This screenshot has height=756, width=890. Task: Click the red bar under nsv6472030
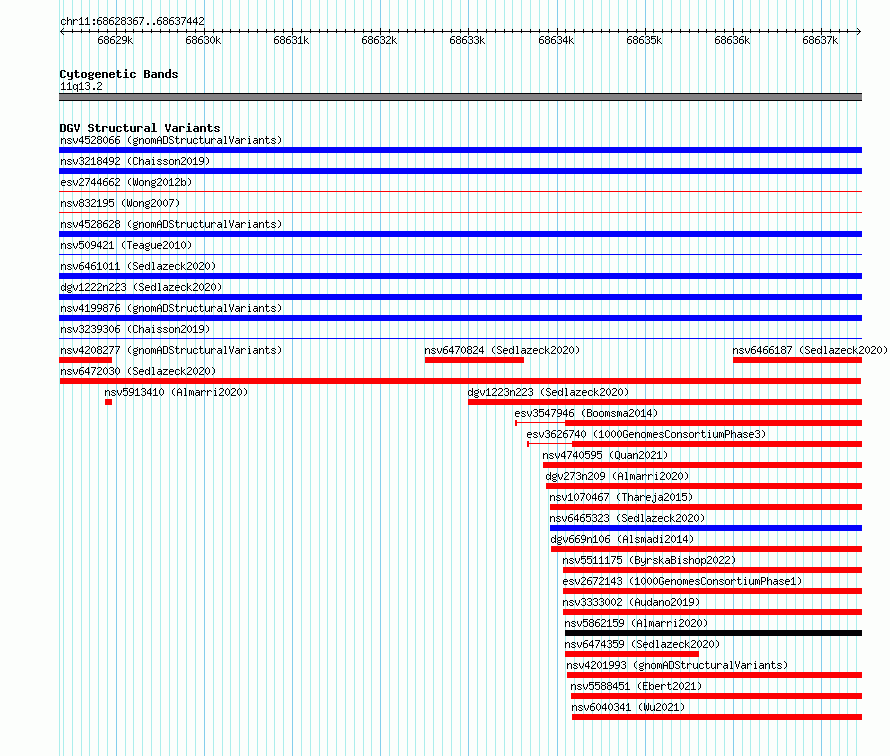tap(460, 381)
